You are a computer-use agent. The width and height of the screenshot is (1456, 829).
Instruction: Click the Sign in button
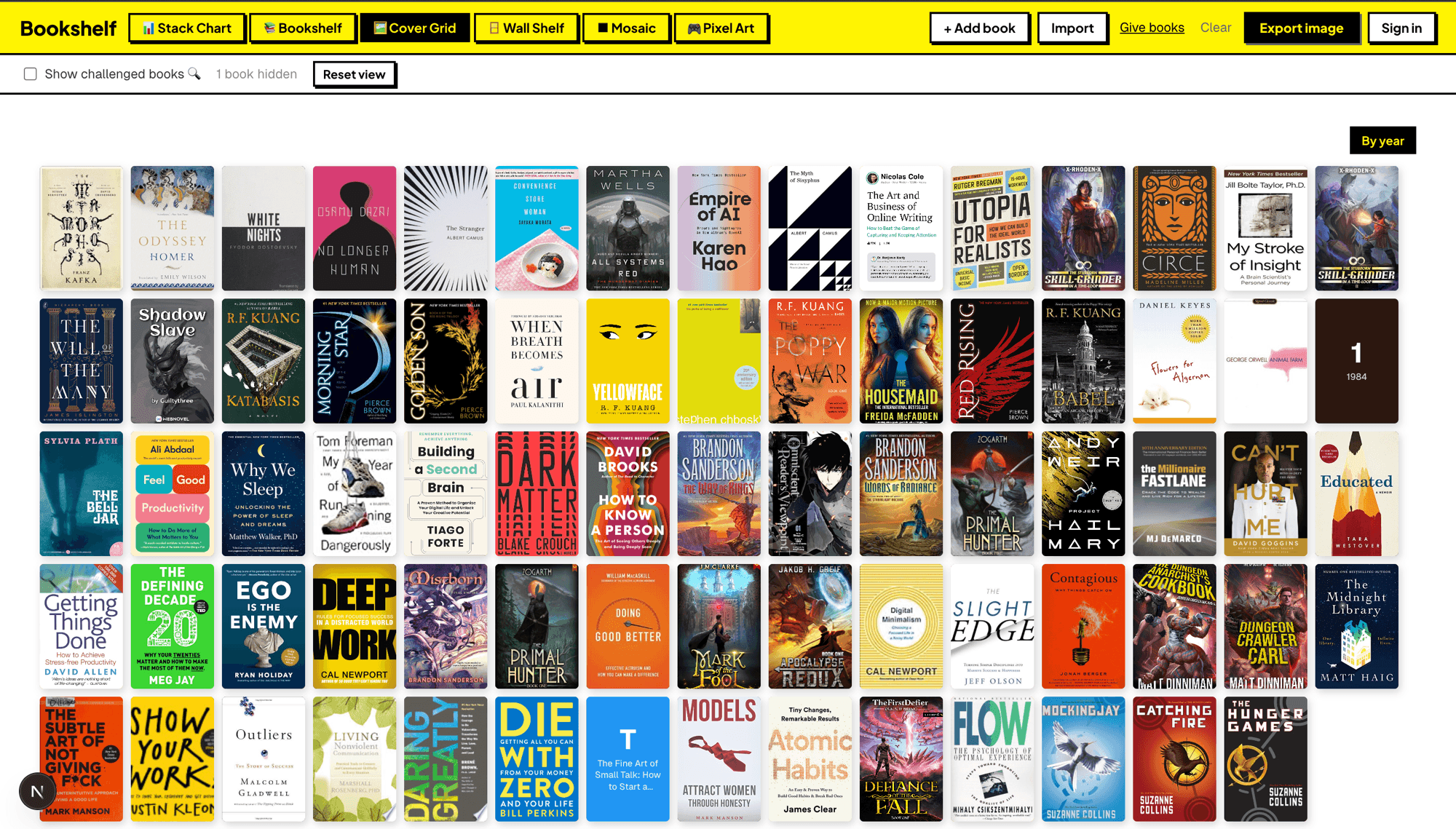coord(1401,28)
